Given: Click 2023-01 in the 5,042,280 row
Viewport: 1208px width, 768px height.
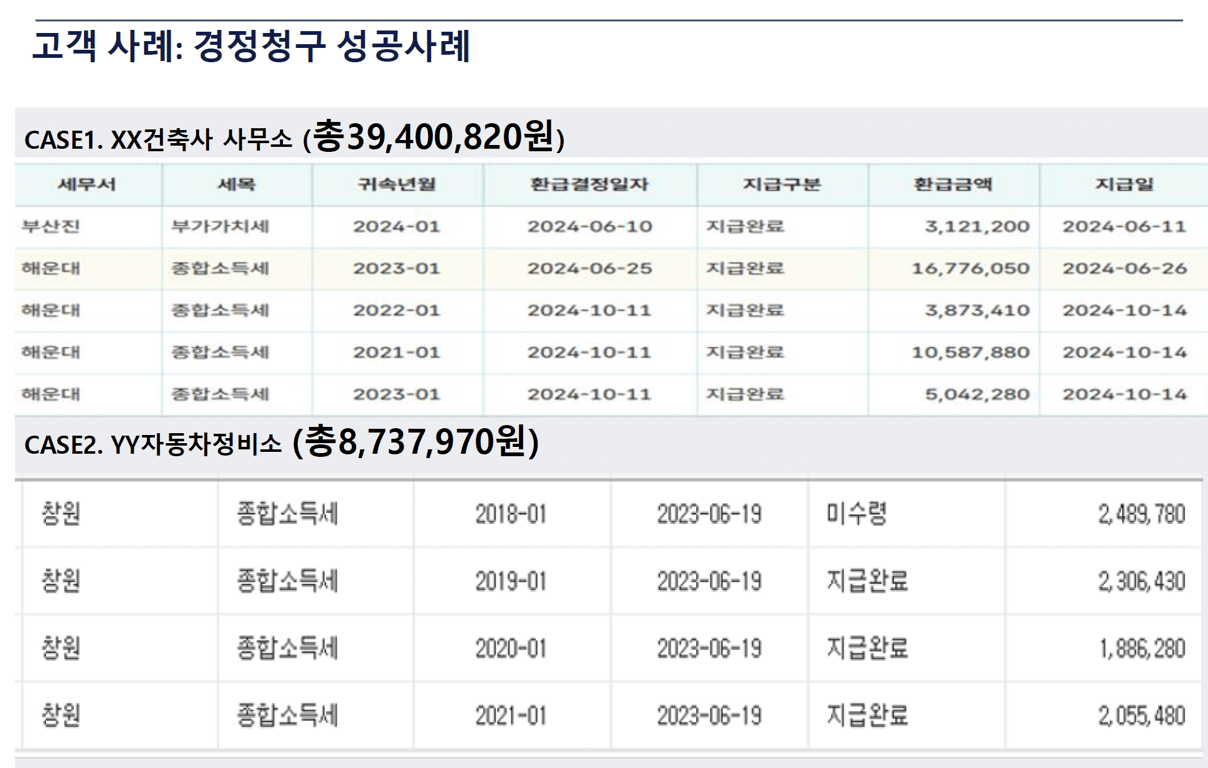Looking at the screenshot, I should pos(397,395).
